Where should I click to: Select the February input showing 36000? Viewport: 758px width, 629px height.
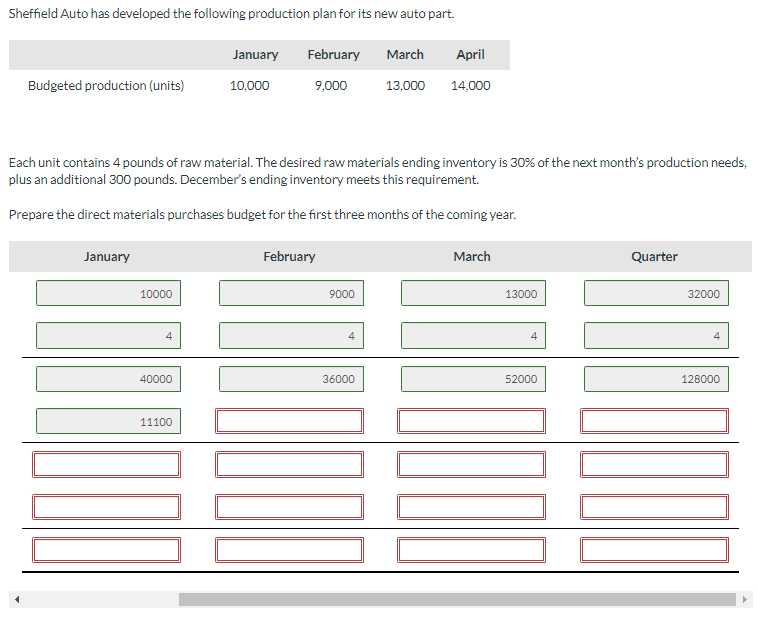[x=291, y=379]
